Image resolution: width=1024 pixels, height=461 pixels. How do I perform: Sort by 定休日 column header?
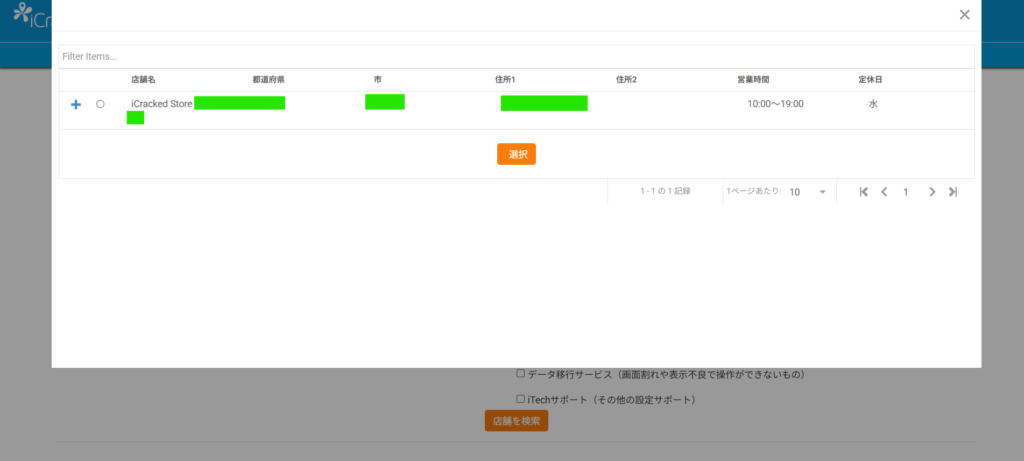coord(871,80)
